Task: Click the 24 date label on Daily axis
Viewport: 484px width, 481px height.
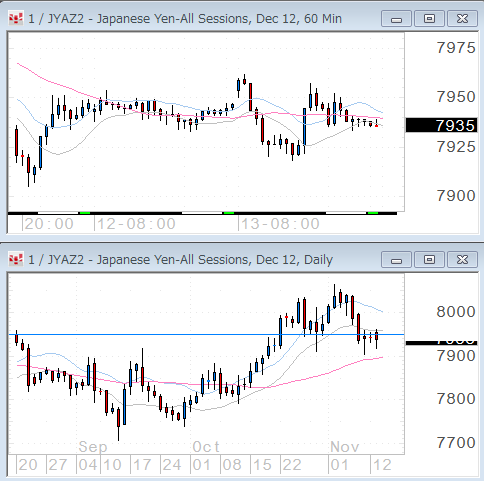Action: (172, 465)
